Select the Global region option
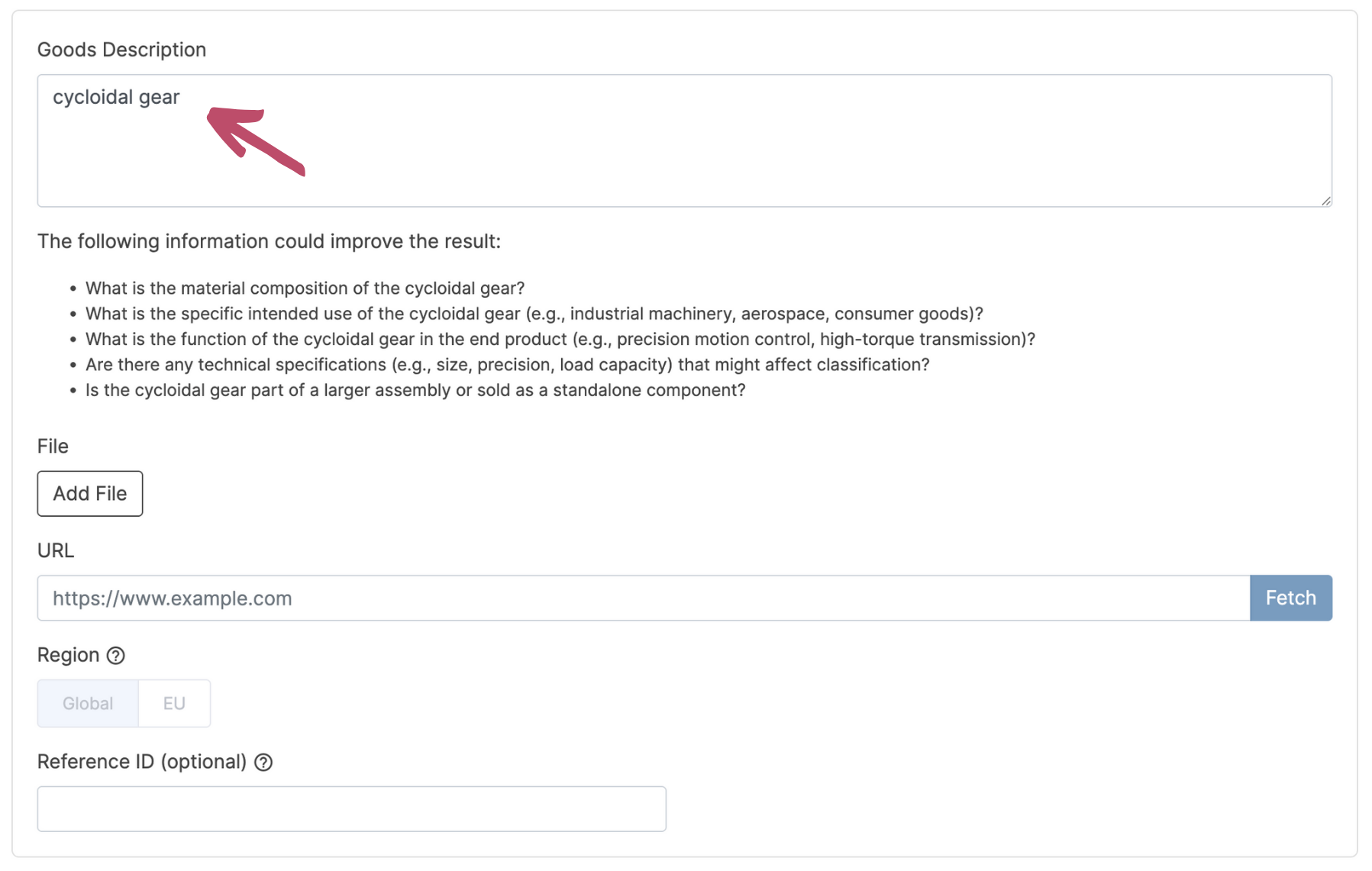Image resolution: width=1372 pixels, height=871 pixels. [88, 703]
